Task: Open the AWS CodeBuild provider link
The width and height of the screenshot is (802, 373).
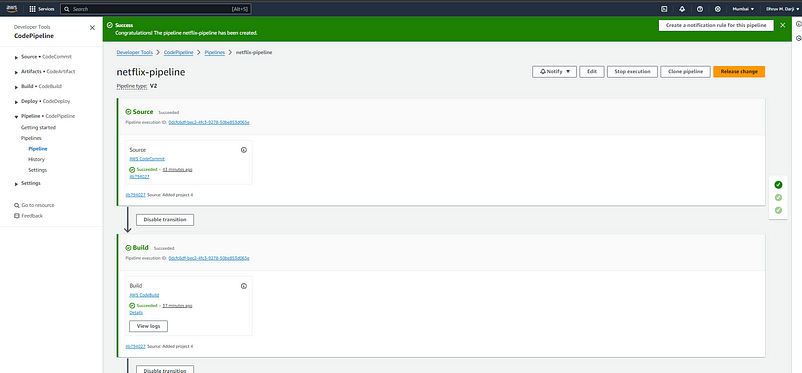Action: [x=144, y=295]
